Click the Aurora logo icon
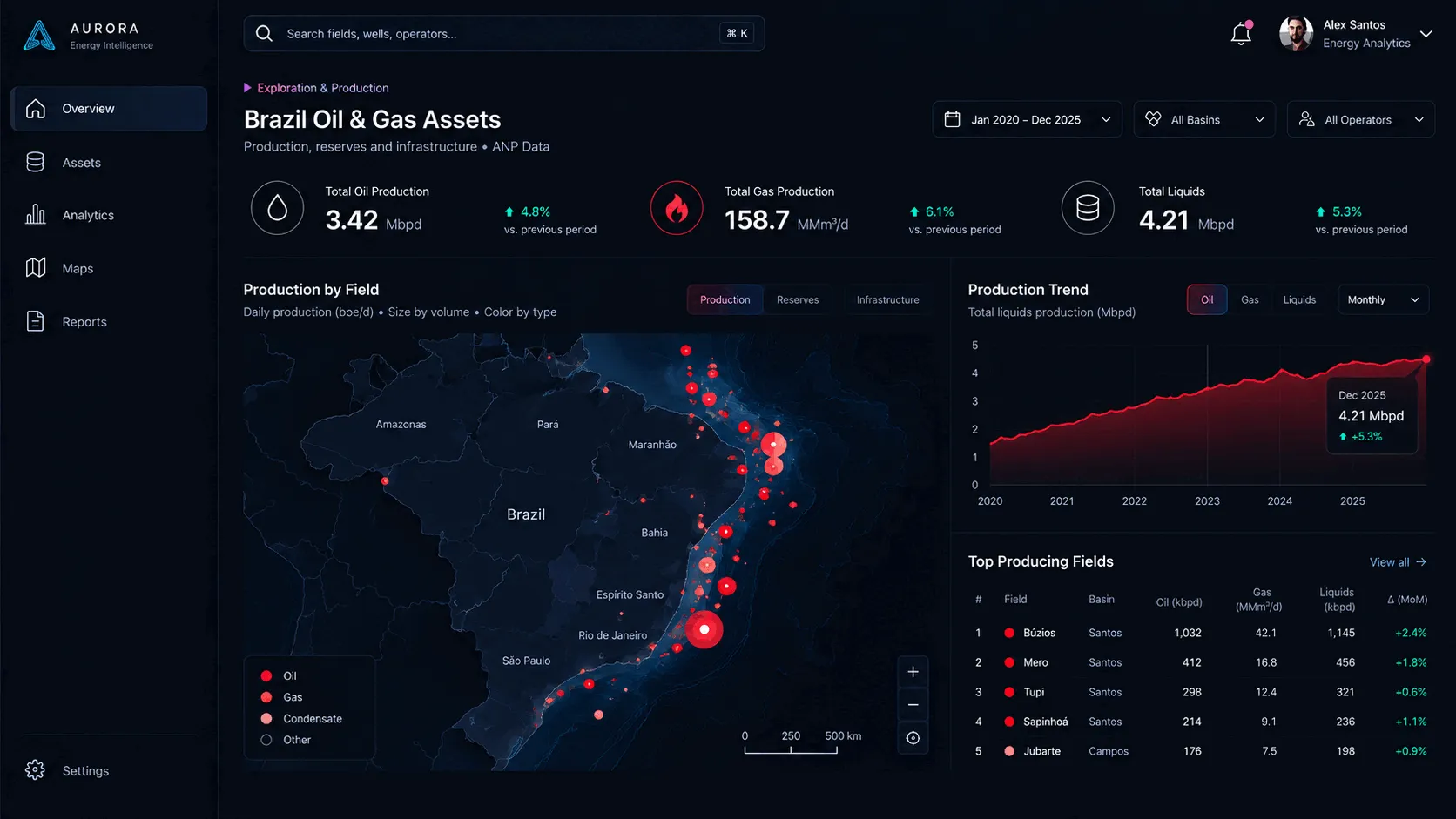Screen dimensions: 1456x819 [x=39, y=36]
